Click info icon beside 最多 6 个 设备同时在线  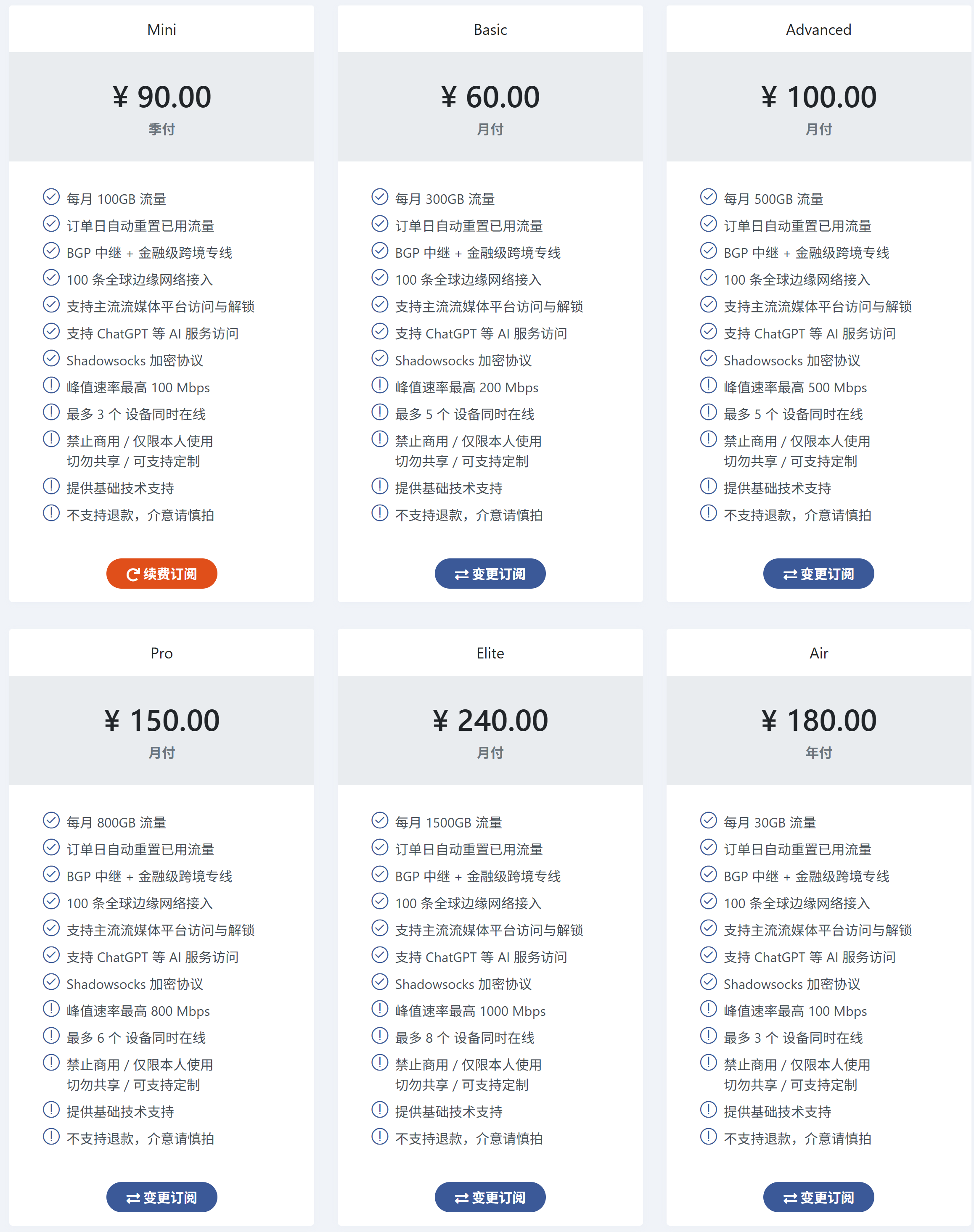click(x=51, y=1035)
